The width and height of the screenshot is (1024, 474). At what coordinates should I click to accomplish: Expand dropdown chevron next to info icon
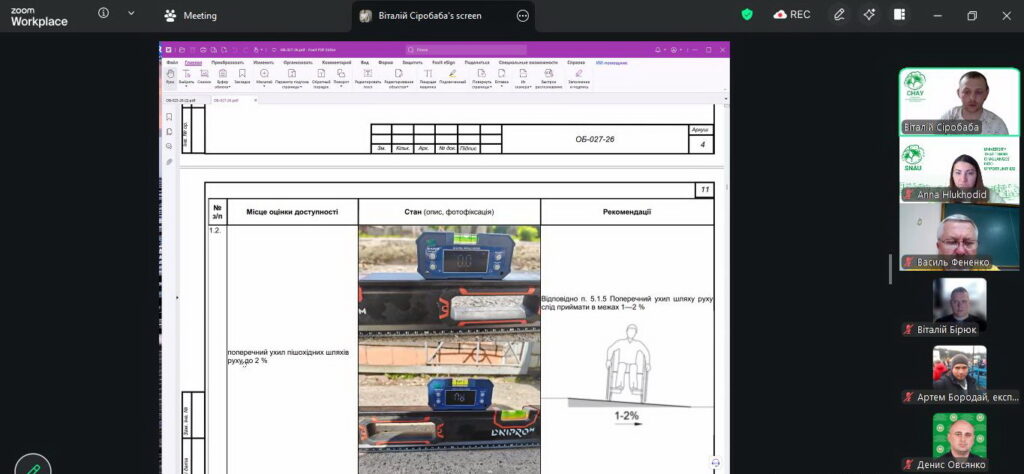[131, 13]
